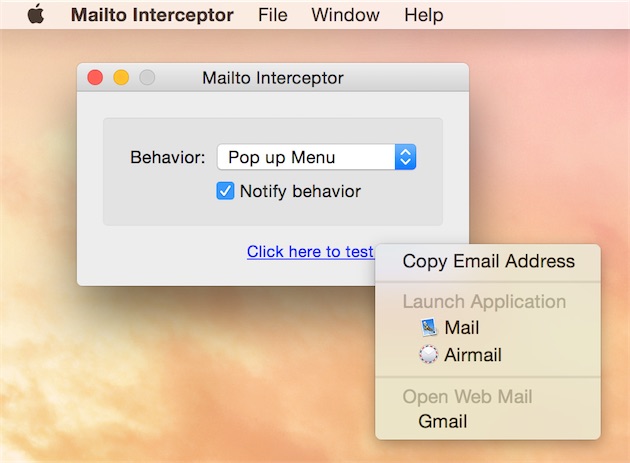Minimize window with the yellow button
The height and width of the screenshot is (463, 630).
tap(121, 77)
